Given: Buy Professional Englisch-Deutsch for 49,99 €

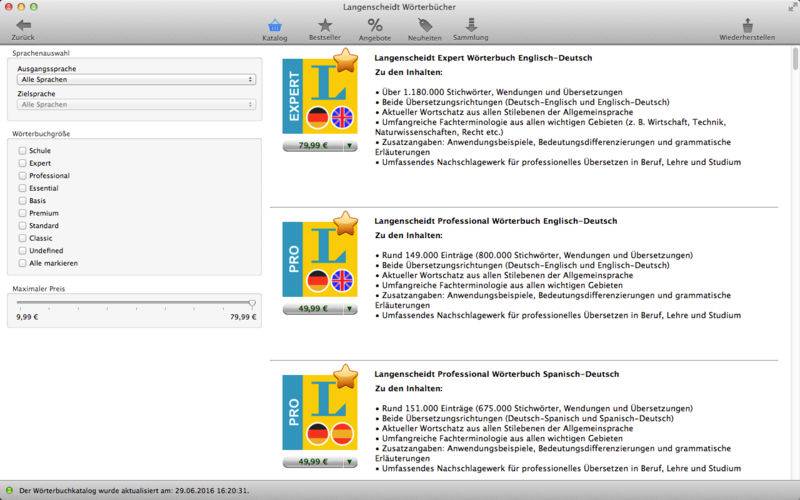Looking at the screenshot, I should 313,309.
